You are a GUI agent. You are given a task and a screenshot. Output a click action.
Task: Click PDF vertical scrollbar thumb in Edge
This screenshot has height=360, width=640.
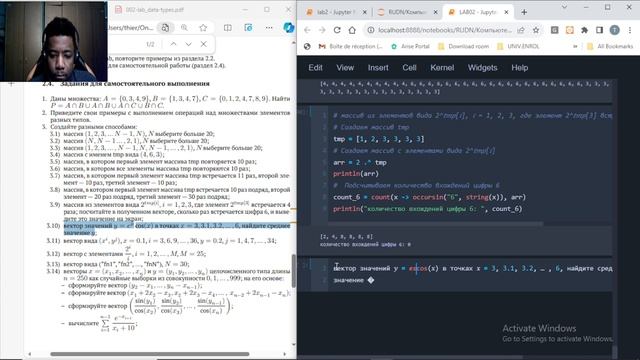(x=293, y=271)
